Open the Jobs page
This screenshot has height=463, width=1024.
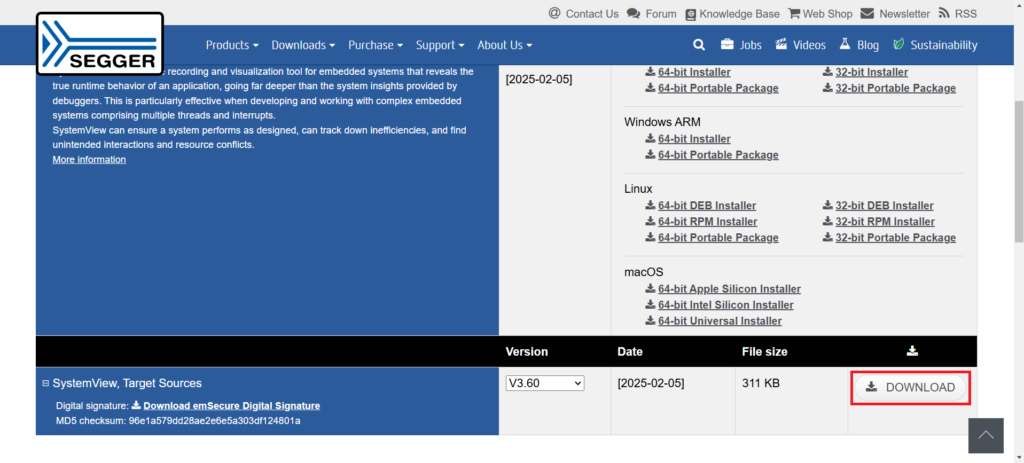click(x=741, y=45)
